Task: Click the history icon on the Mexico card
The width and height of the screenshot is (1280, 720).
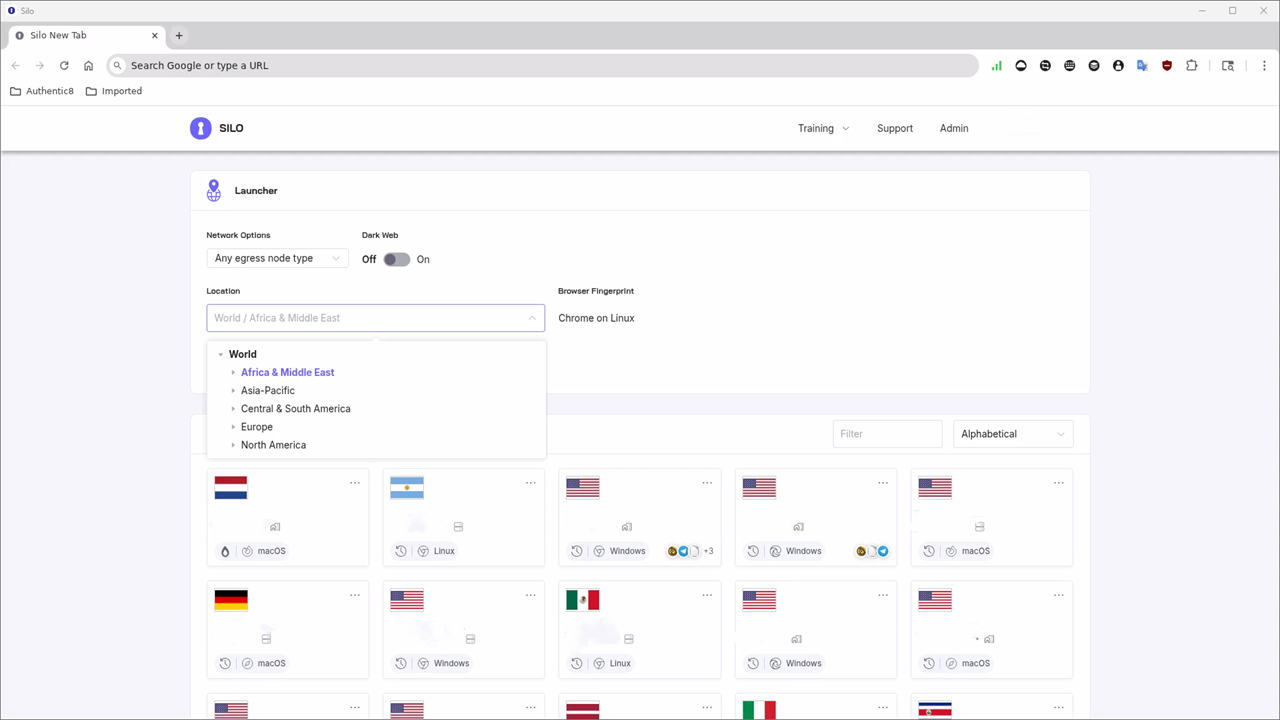Action: coord(577,663)
